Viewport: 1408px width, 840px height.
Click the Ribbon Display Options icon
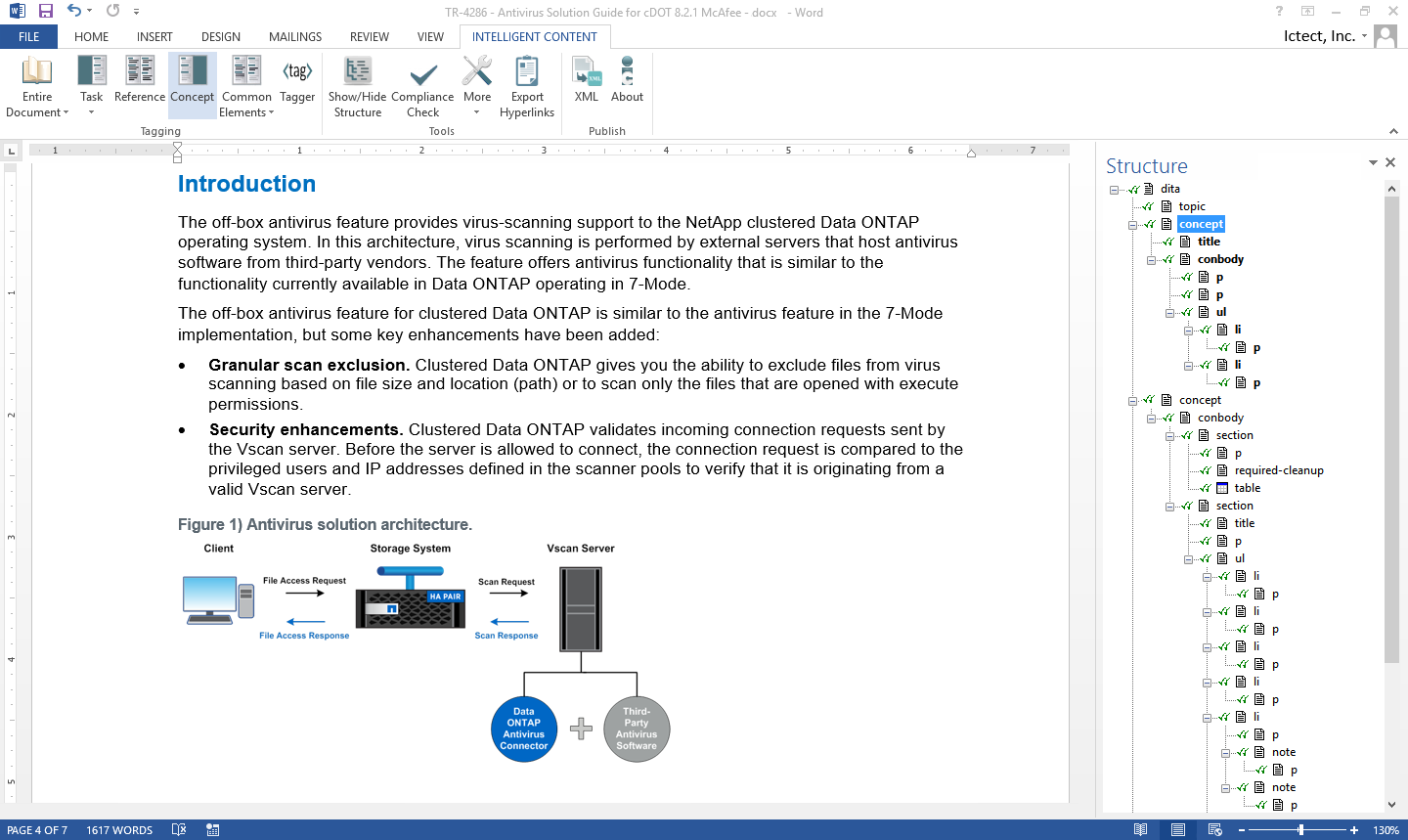(x=1307, y=11)
